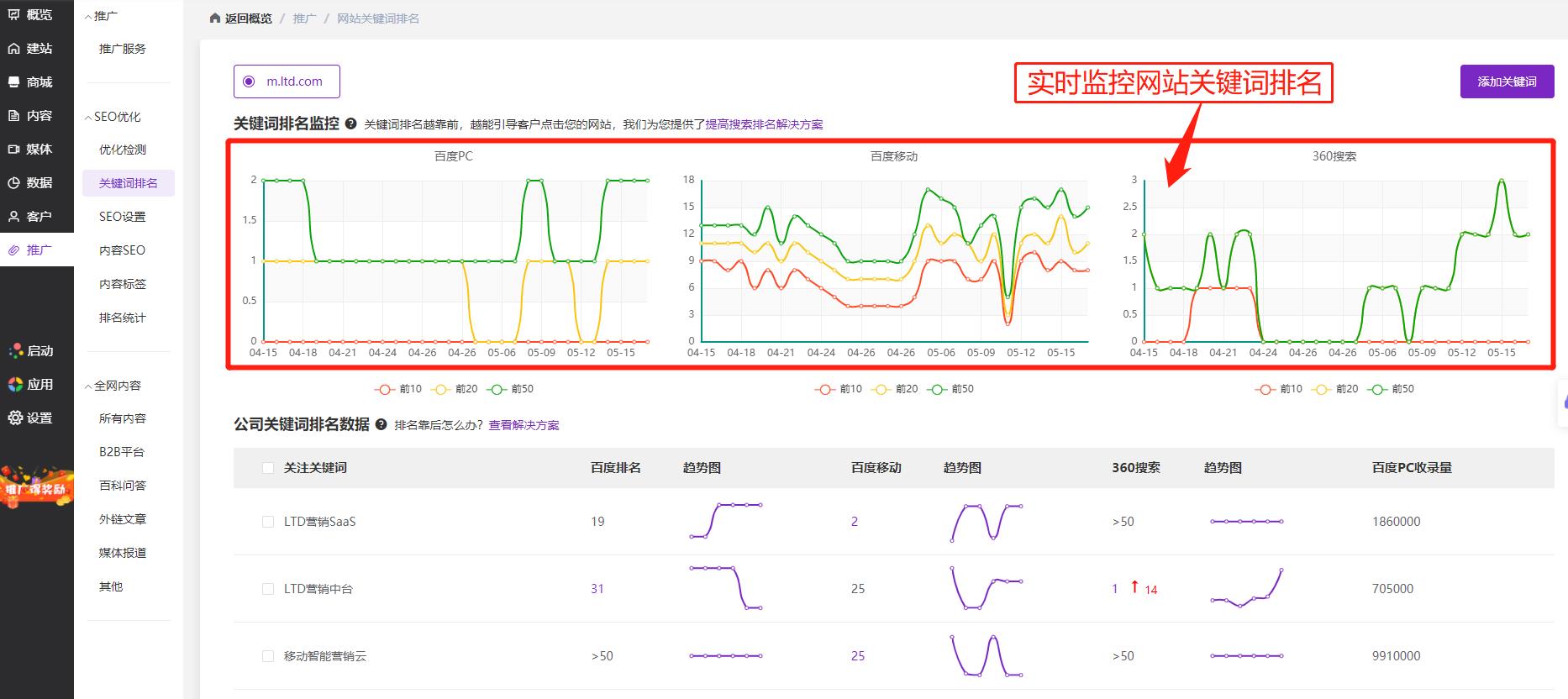Click the 添加关键词 button
The height and width of the screenshot is (699, 1568).
click(1507, 81)
